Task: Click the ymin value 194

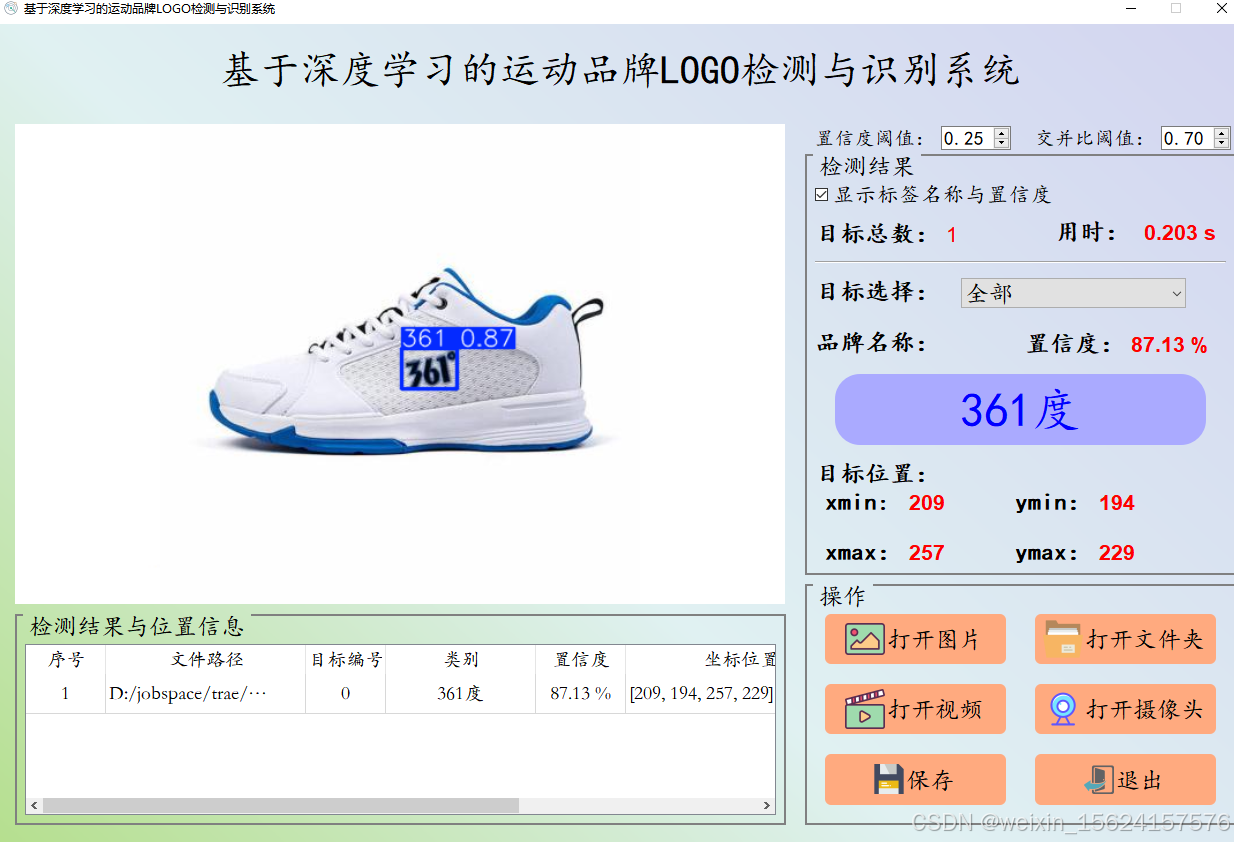Action: (x=1117, y=503)
